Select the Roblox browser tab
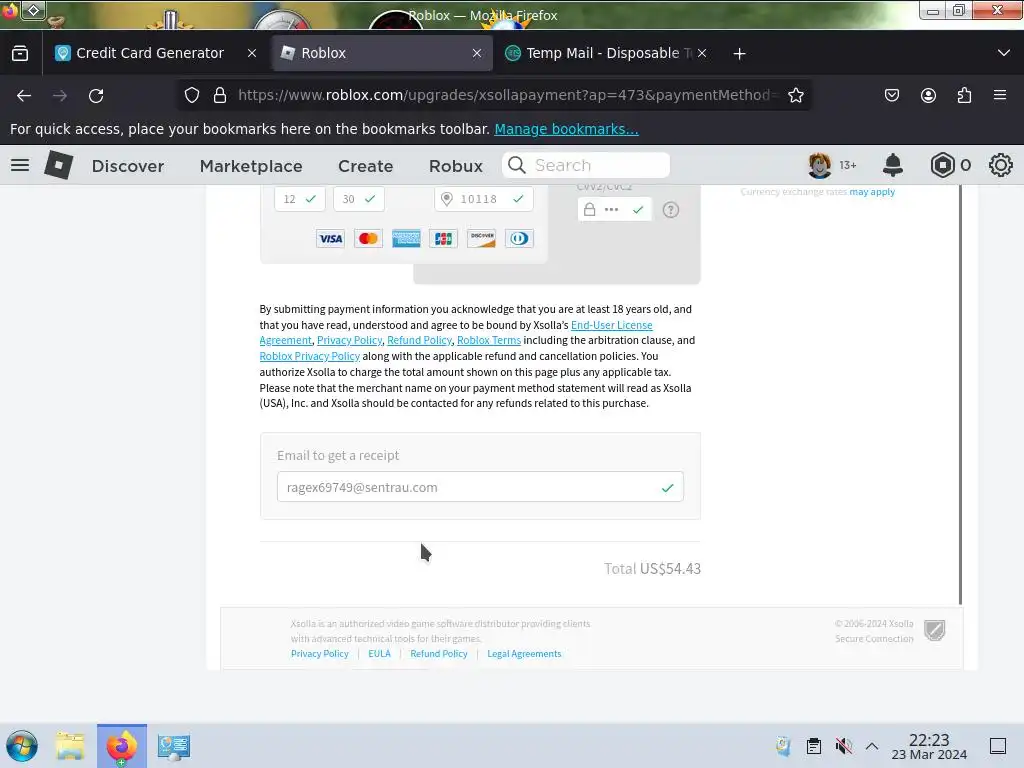The height and width of the screenshot is (768, 1024). (382, 53)
